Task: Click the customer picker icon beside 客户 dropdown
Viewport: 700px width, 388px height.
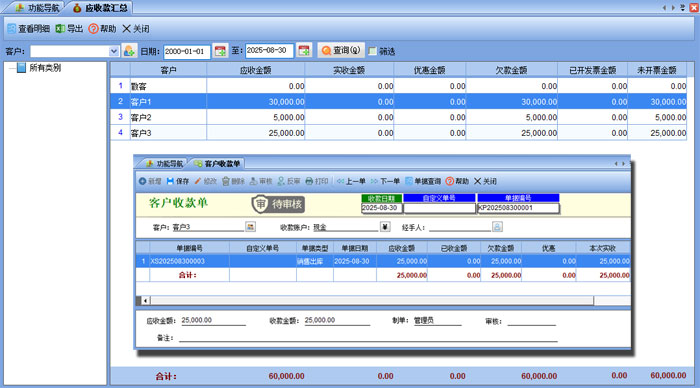Action: (129, 51)
